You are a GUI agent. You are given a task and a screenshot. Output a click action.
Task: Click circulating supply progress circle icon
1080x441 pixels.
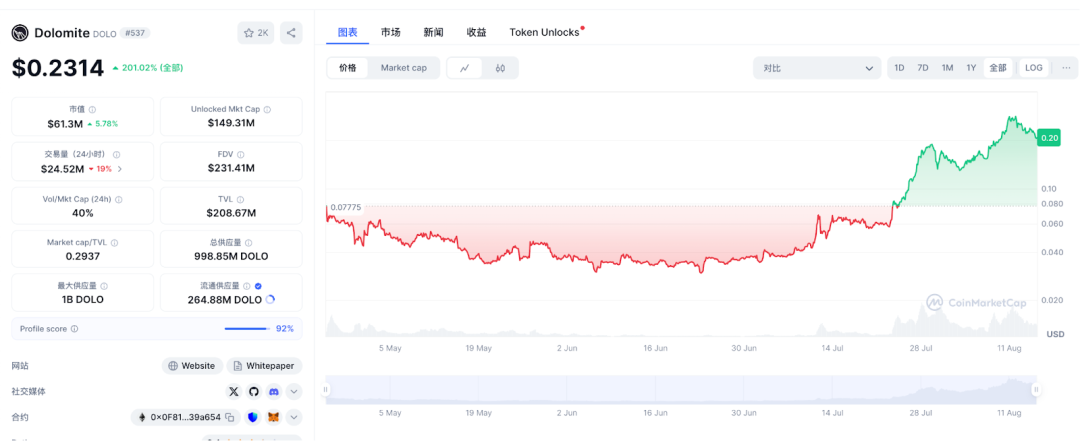point(270,300)
